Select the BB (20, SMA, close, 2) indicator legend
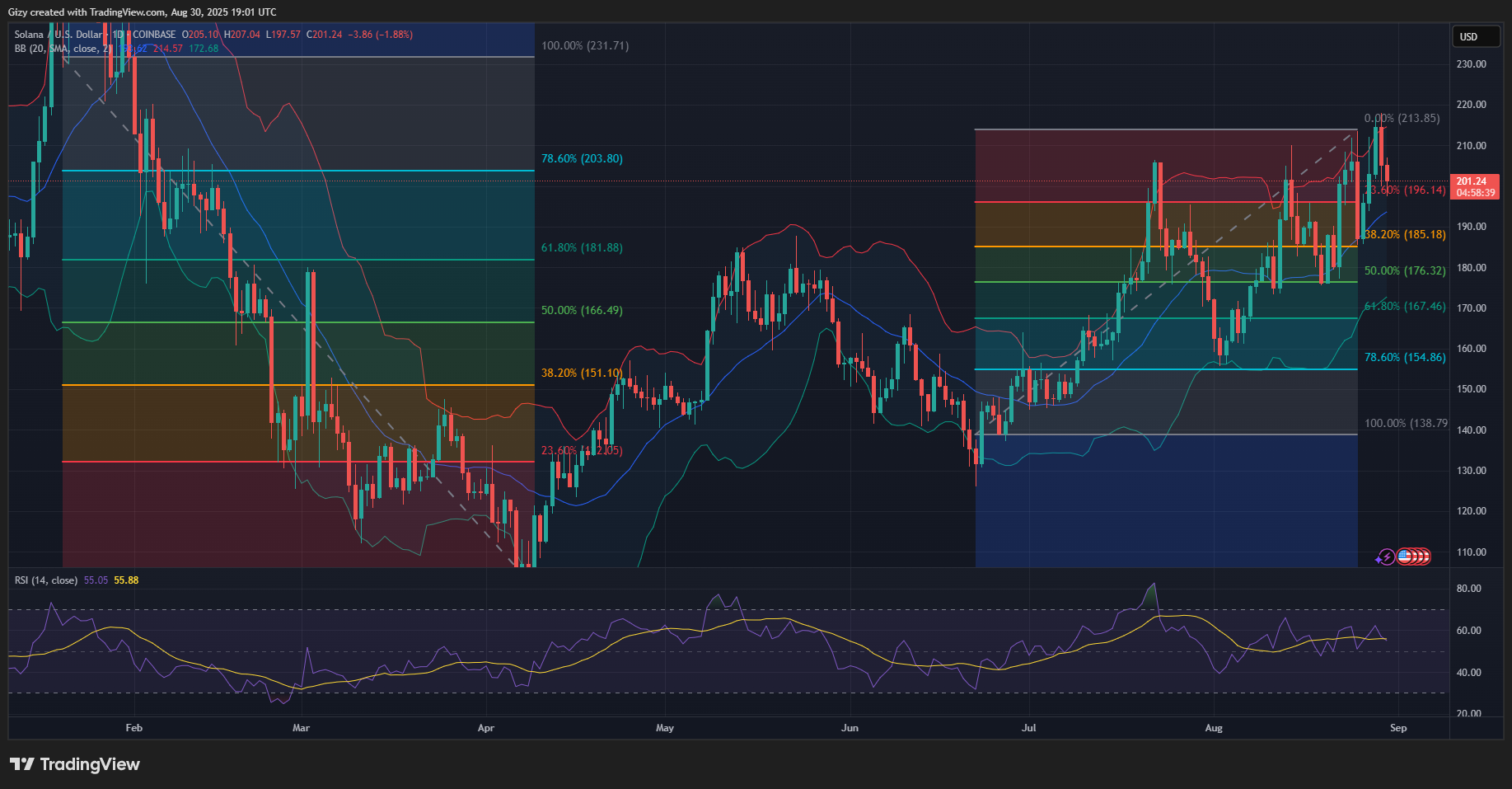Viewport: 1512px width, 789px height. (x=62, y=49)
